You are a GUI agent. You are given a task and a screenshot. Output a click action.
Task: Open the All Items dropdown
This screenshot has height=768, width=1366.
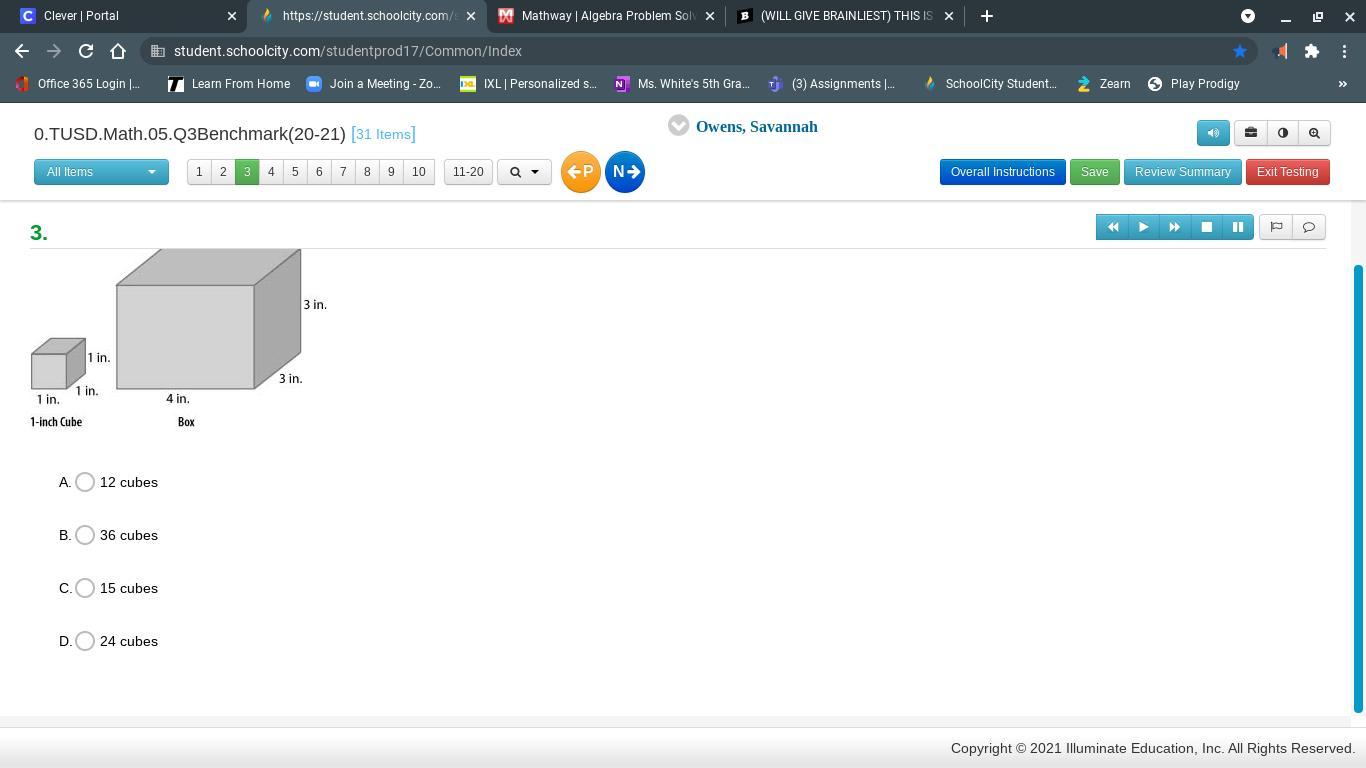(x=101, y=172)
